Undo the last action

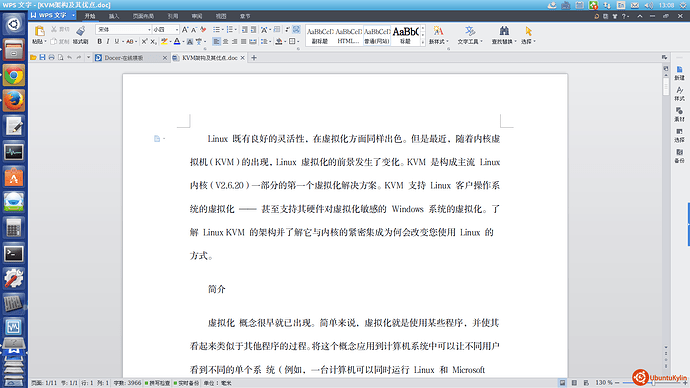pos(70,57)
